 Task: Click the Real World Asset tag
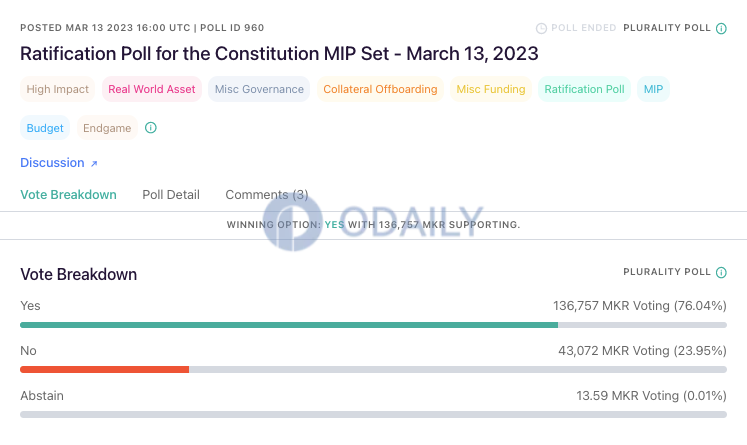point(152,89)
